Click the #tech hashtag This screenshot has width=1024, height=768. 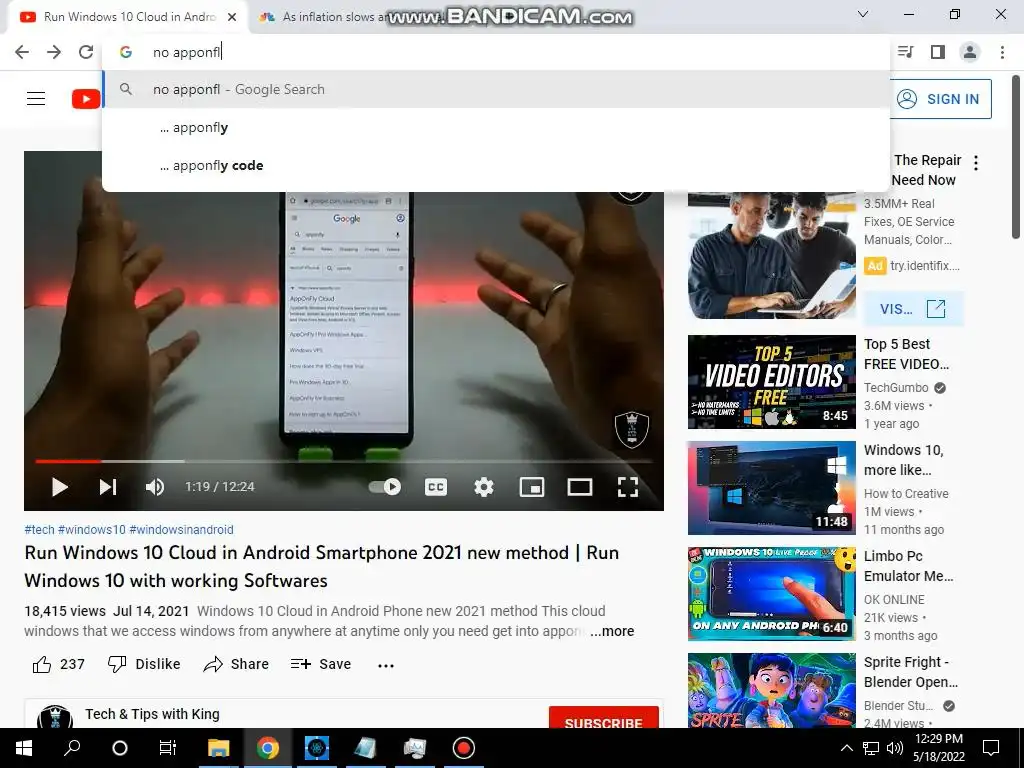(x=39, y=530)
